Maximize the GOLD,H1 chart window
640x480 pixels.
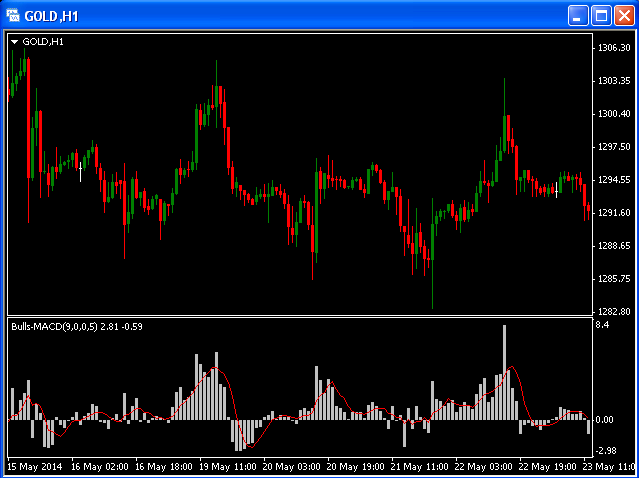(601, 16)
